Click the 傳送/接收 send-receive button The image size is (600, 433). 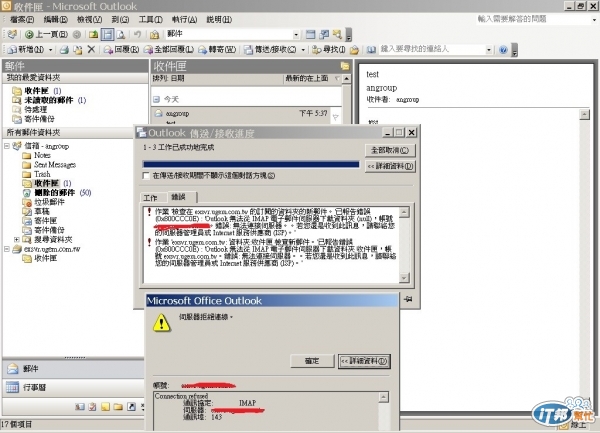pyautogui.click(x=270, y=50)
